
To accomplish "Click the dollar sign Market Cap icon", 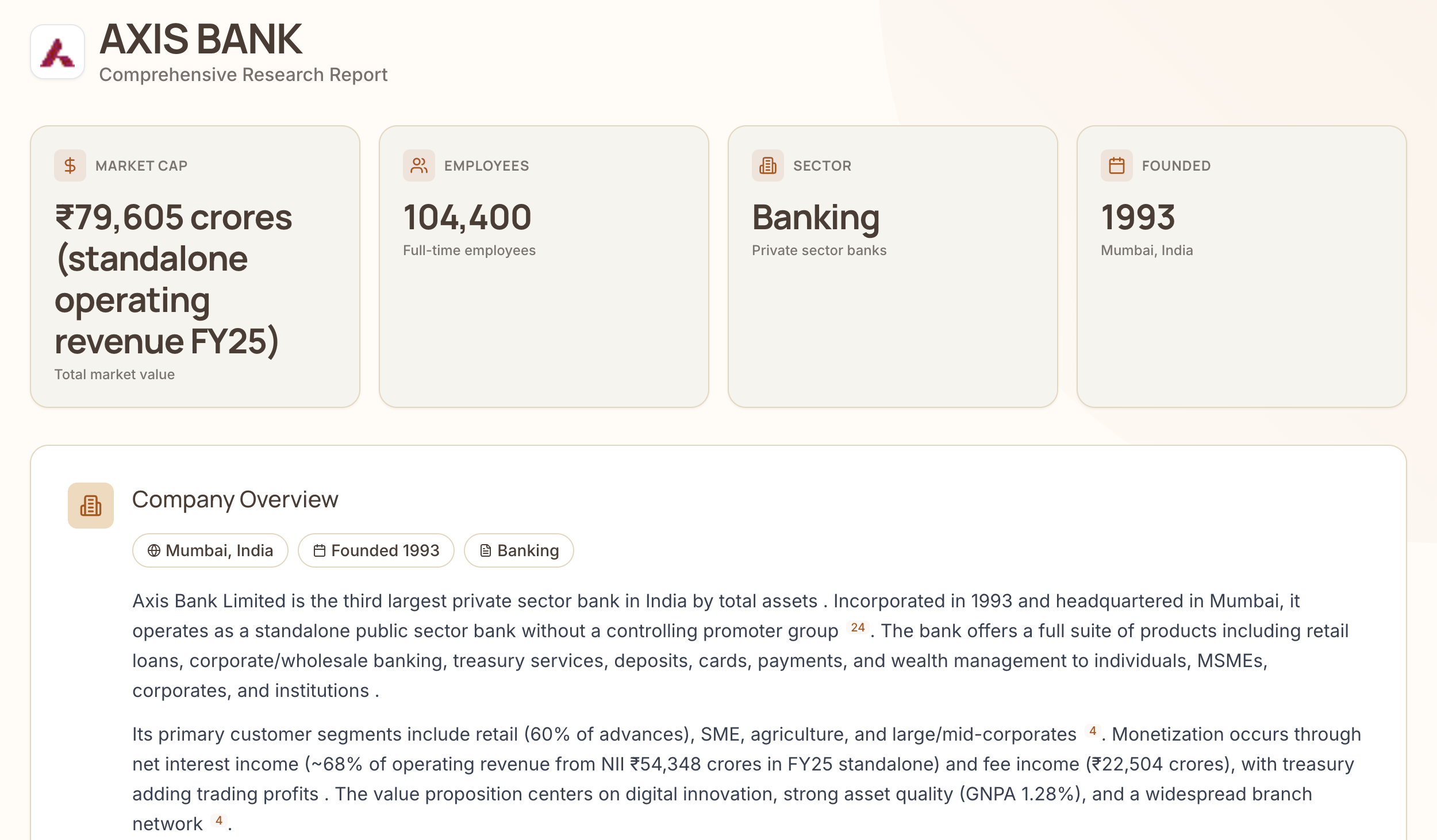I will [x=70, y=165].
